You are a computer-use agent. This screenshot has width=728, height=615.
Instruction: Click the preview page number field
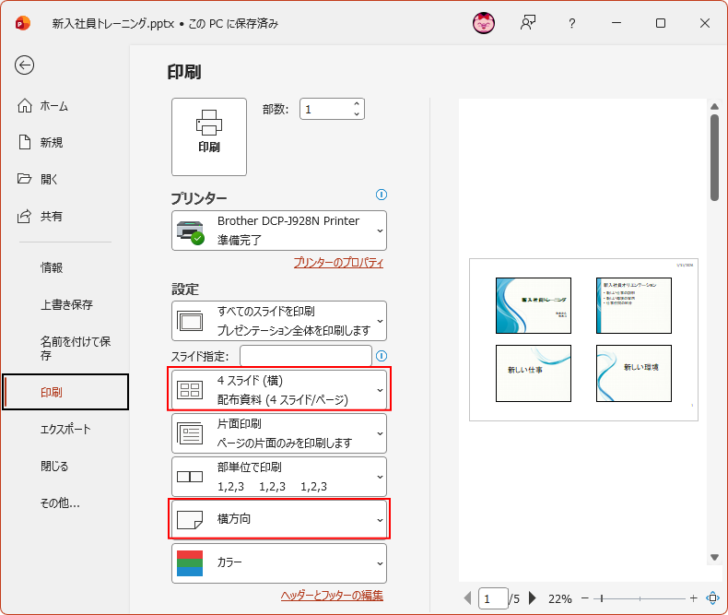493,598
